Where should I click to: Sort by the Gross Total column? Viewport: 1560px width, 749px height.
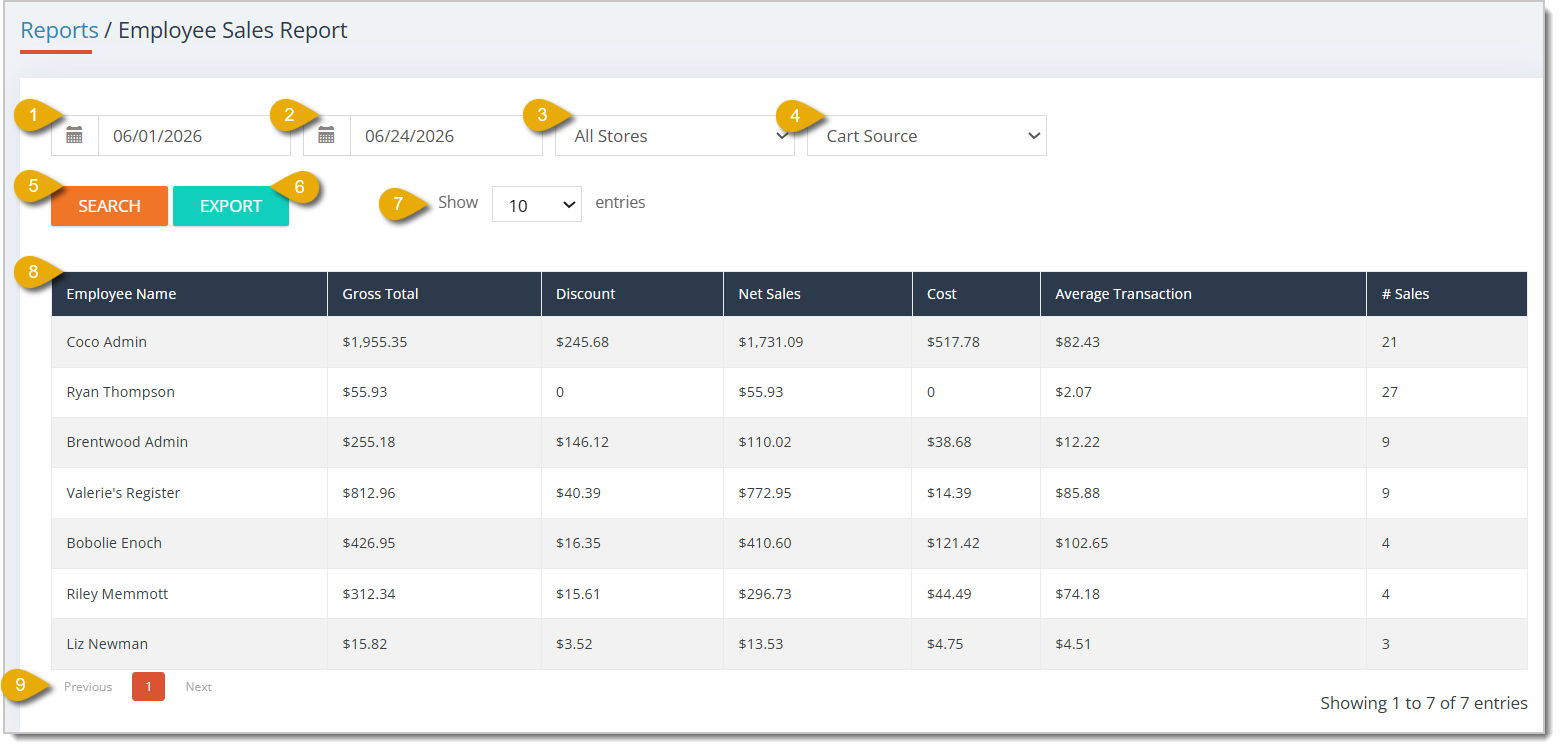[434, 294]
